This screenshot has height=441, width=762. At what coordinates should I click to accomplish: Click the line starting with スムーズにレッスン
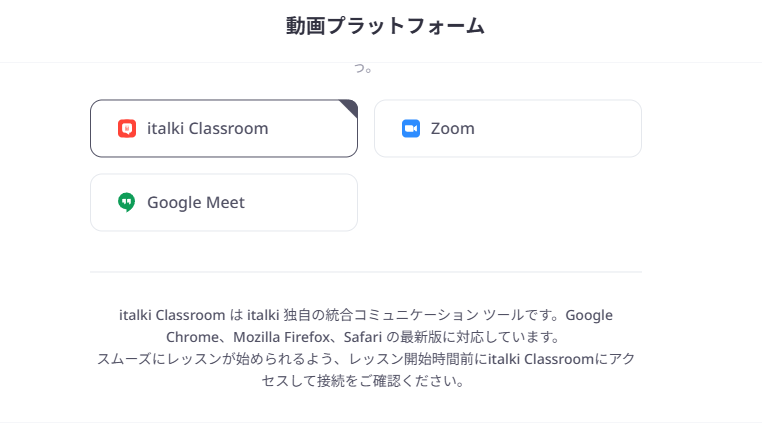click(x=366, y=359)
